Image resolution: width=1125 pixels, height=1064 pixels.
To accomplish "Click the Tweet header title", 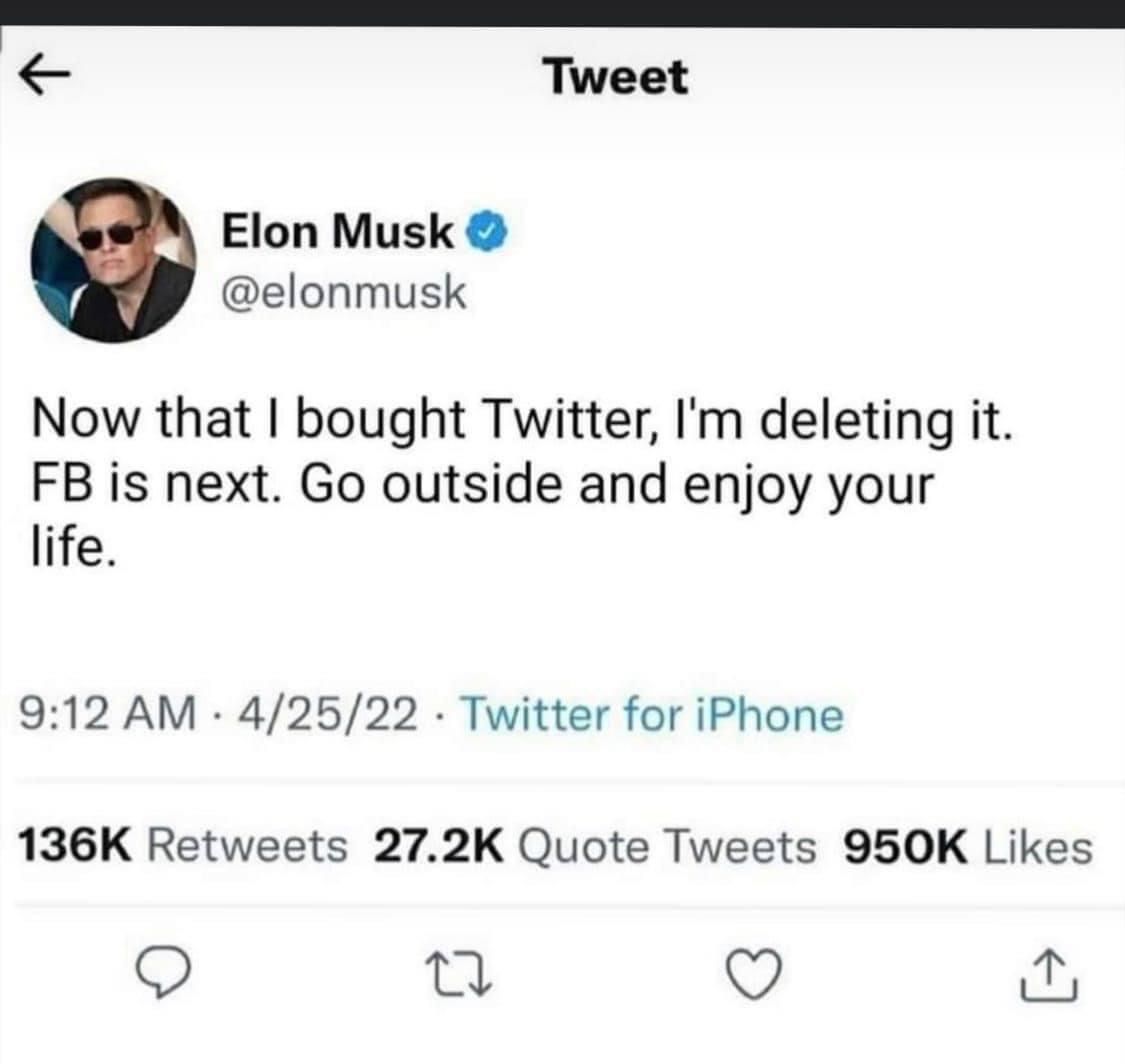I will [x=616, y=78].
